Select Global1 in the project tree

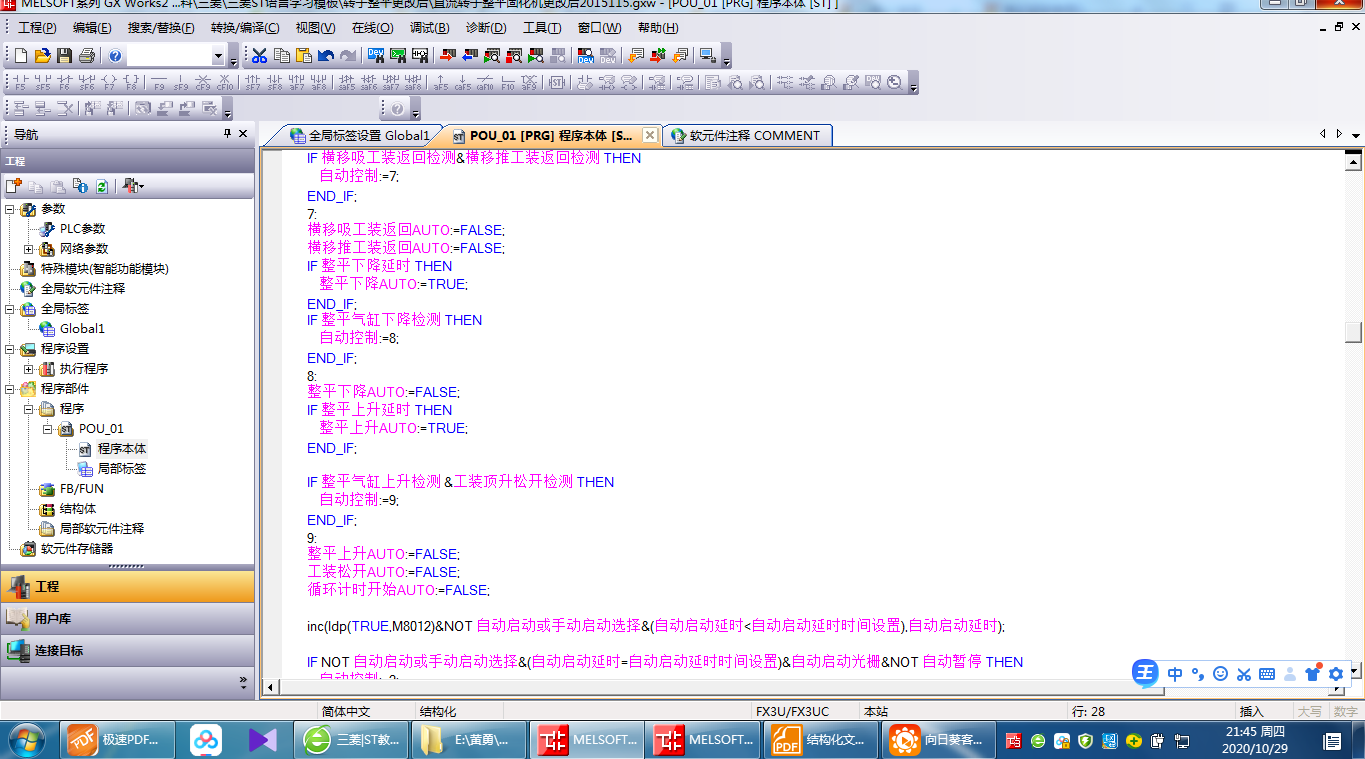82,329
